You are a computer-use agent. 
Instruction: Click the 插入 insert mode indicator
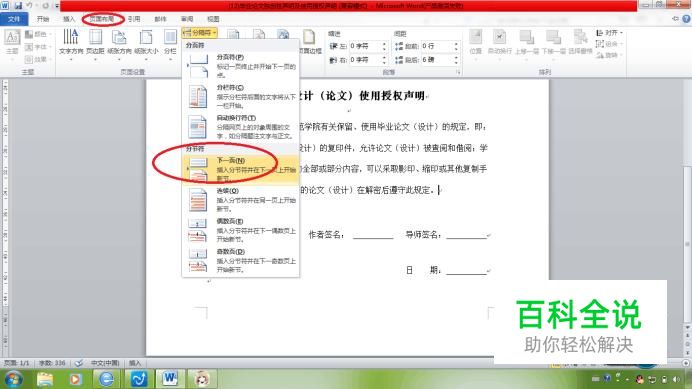coord(135,363)
